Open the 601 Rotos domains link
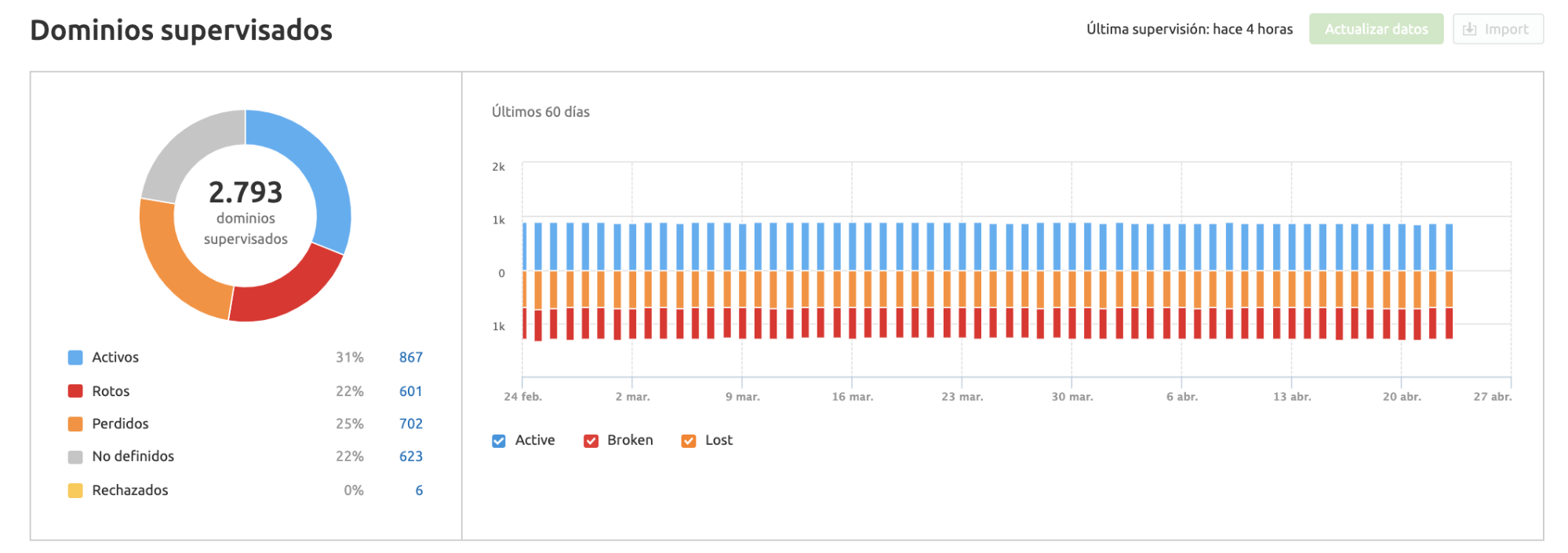 click(x=410, y=391)
